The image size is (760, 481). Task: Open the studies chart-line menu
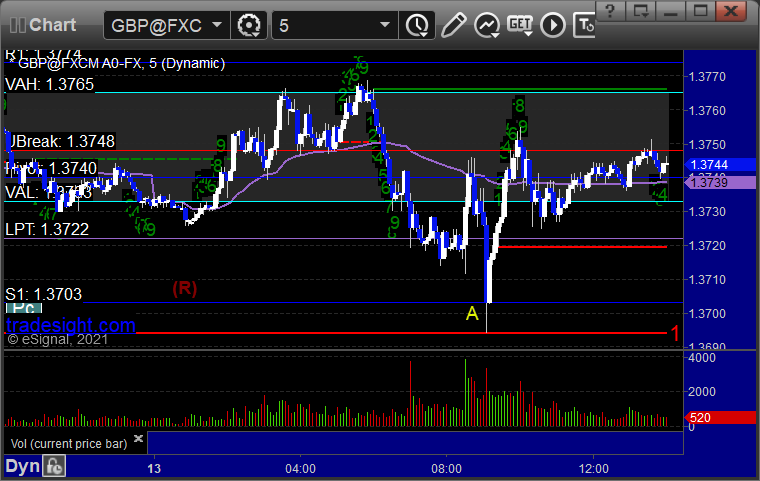[487, 25]
